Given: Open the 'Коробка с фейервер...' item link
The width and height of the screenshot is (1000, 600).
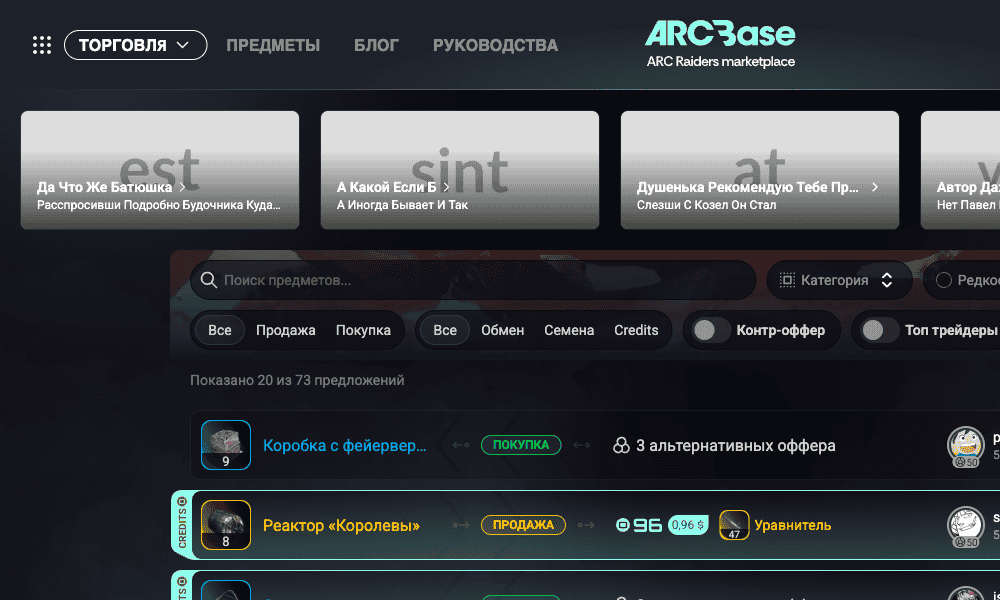Looking at the screenshot, I should [x=344, y=445].
